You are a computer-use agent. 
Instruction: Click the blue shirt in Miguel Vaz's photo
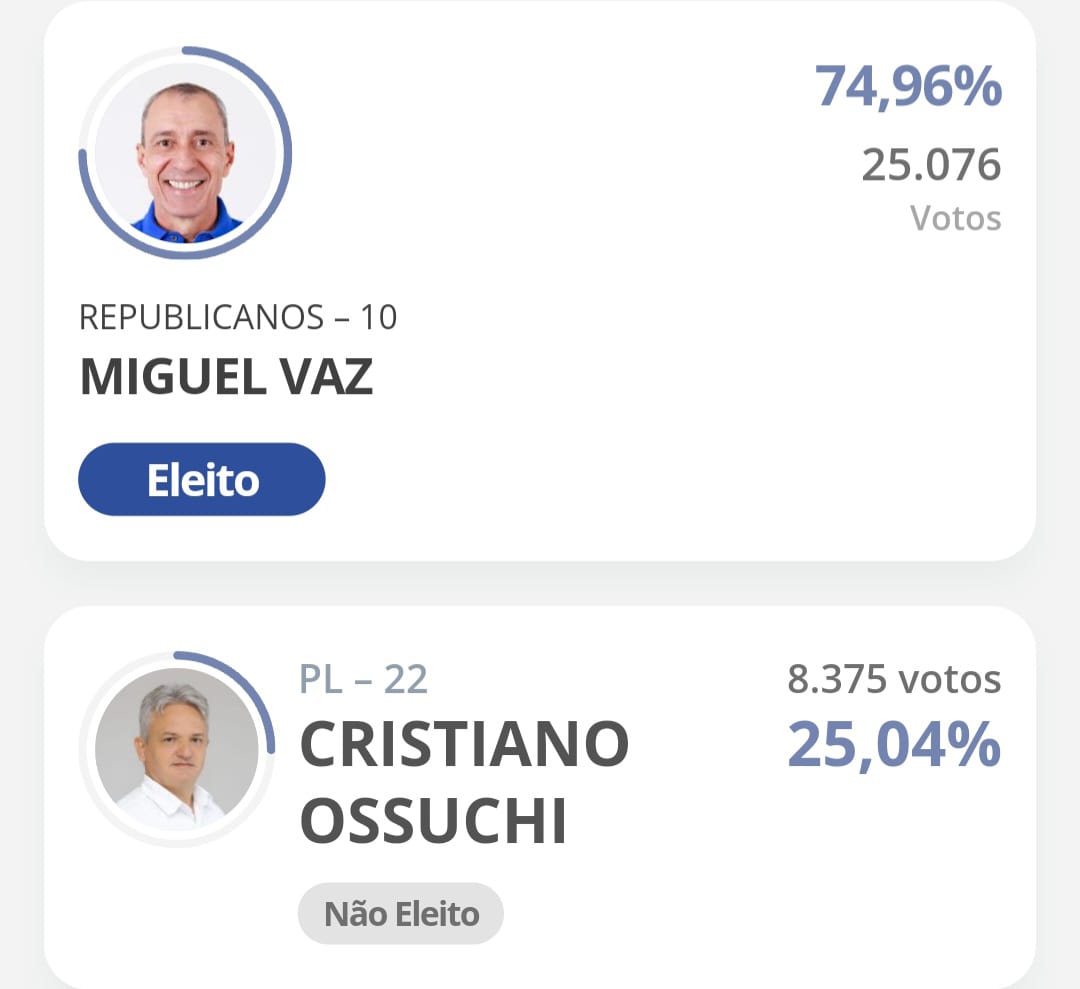click(x=185, y=224)
